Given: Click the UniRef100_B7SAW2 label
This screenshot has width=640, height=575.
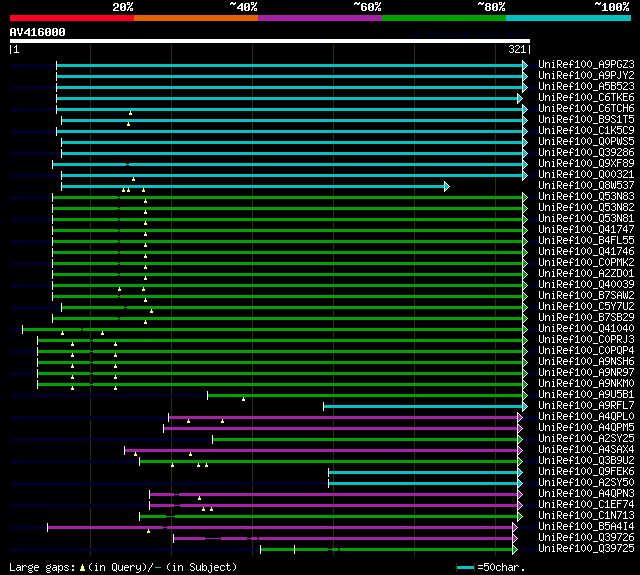Looking at the screenshot, I should pyautogui.click(x=586, y=296).
